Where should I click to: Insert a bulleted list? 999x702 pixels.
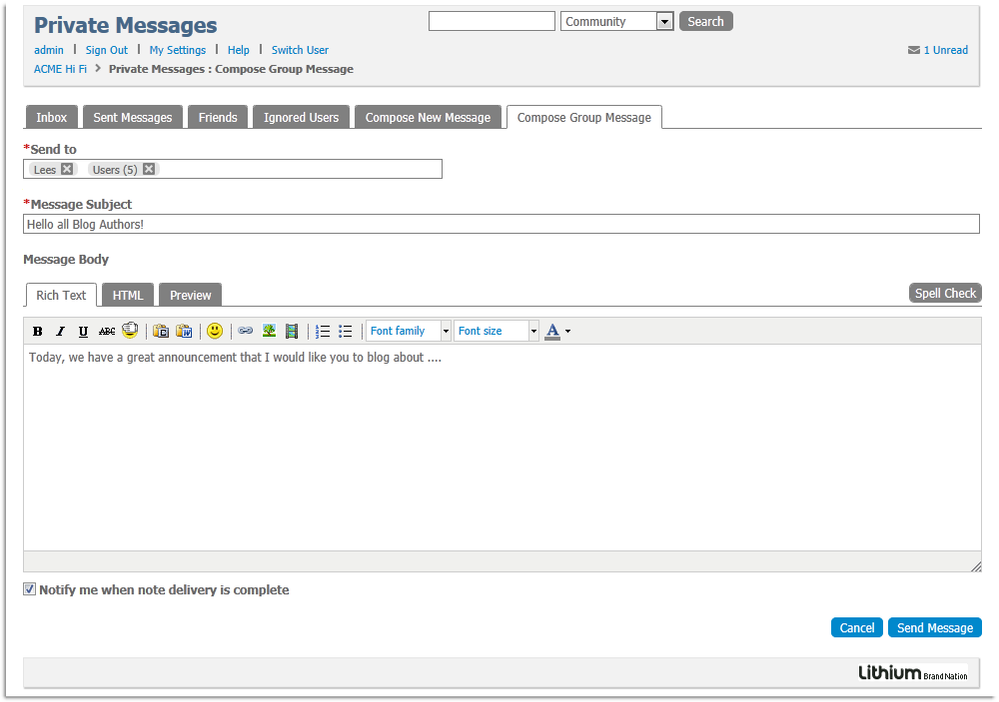pyautogui.click(x=345, y=331)
